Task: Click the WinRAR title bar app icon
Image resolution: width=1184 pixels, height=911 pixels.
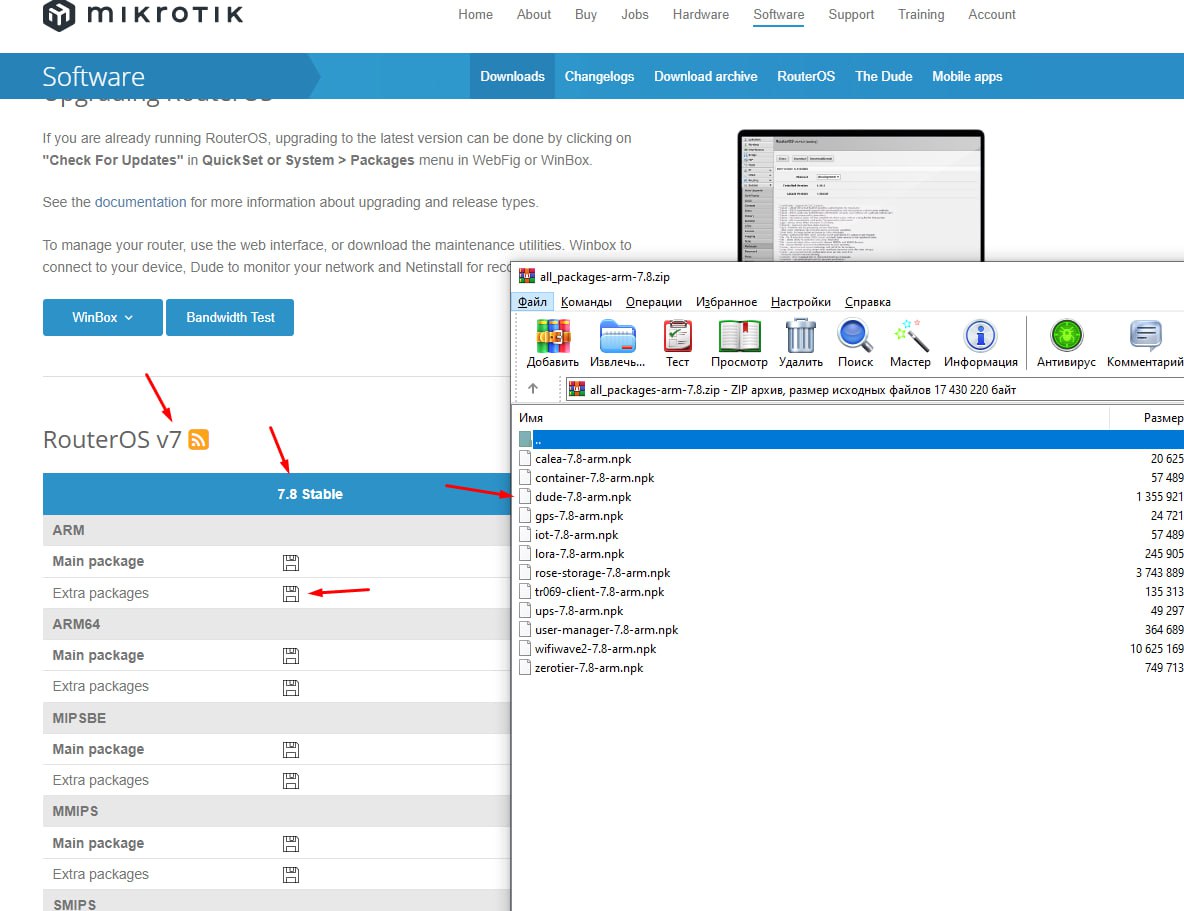Action: [x=527, y=276]
